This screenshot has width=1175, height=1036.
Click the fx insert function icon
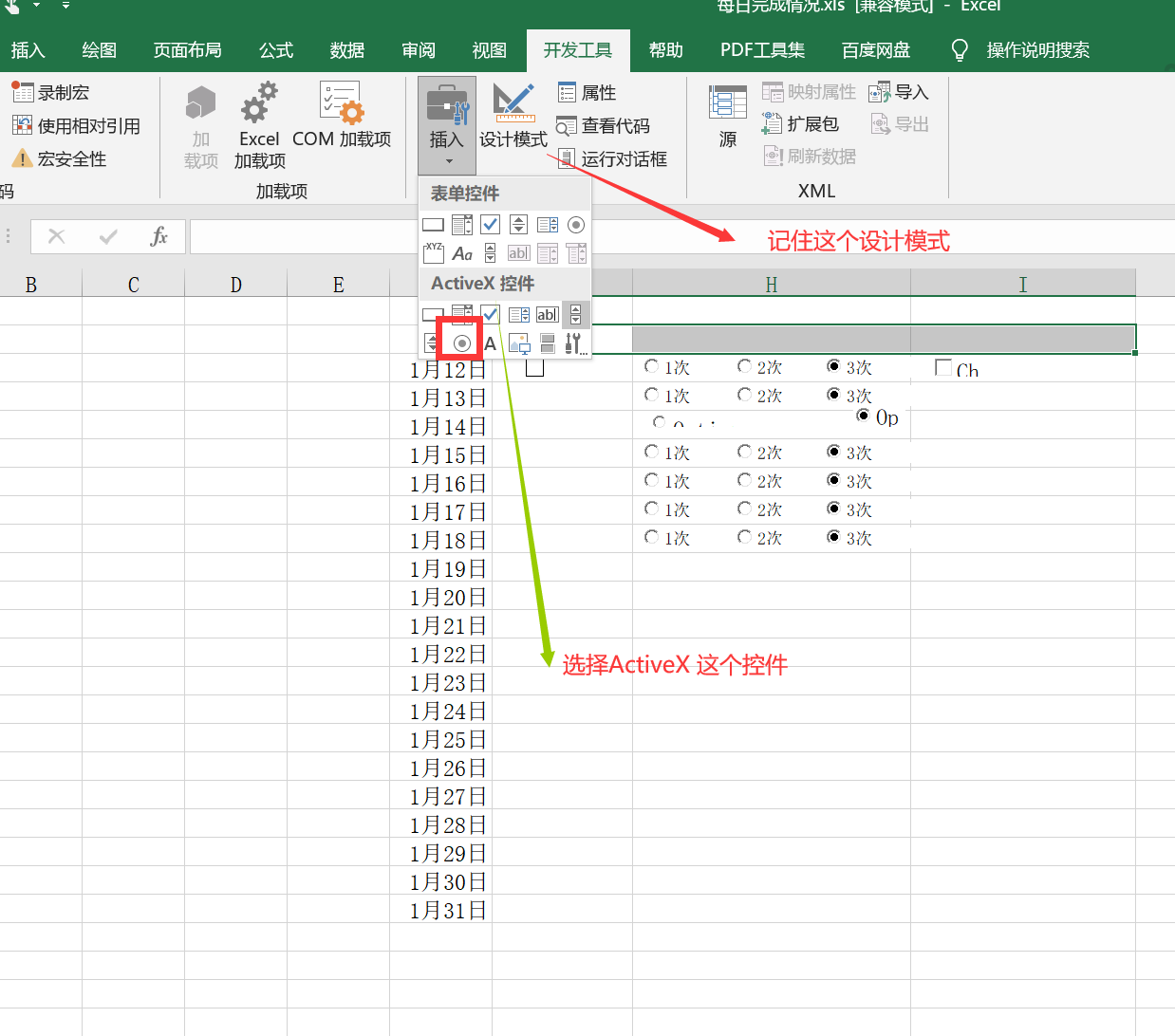[159, 236]
